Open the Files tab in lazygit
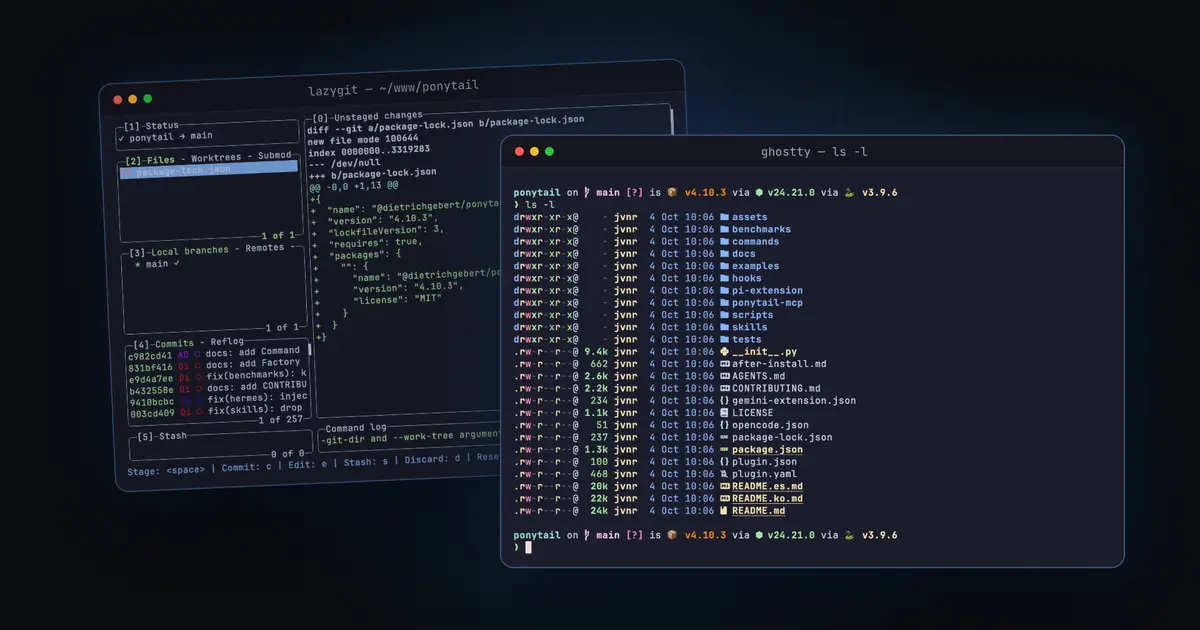Viewport: 1200px width, 630px height. click(161, 159)
